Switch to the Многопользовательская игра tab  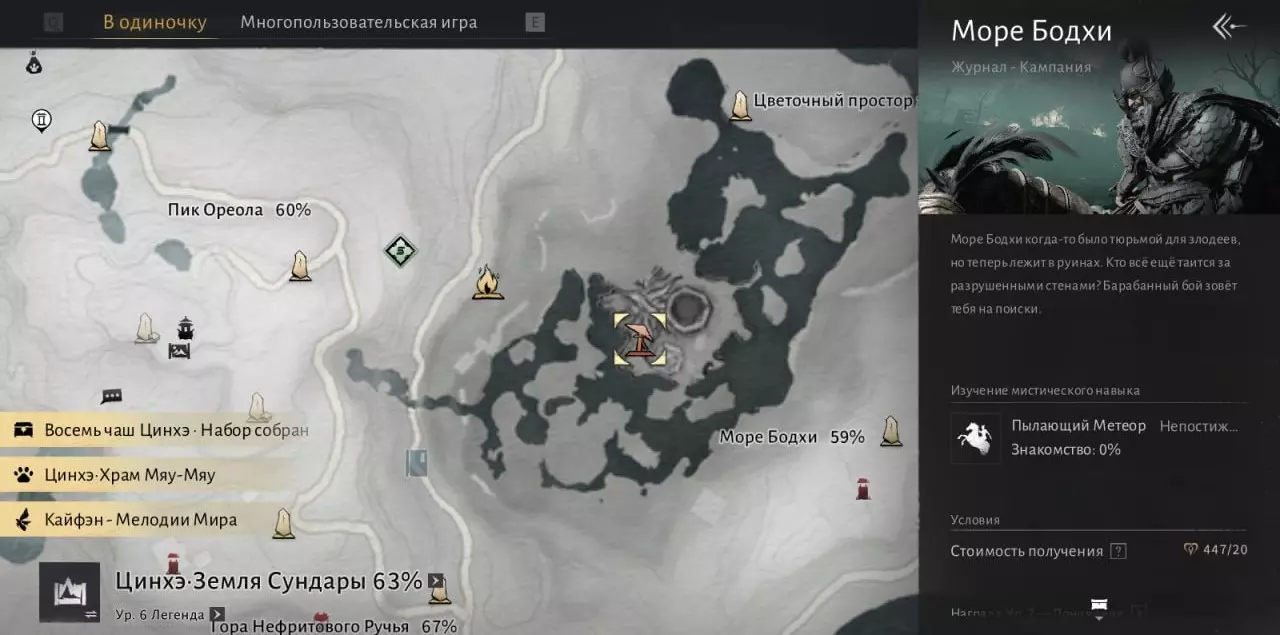click(359, 22)
